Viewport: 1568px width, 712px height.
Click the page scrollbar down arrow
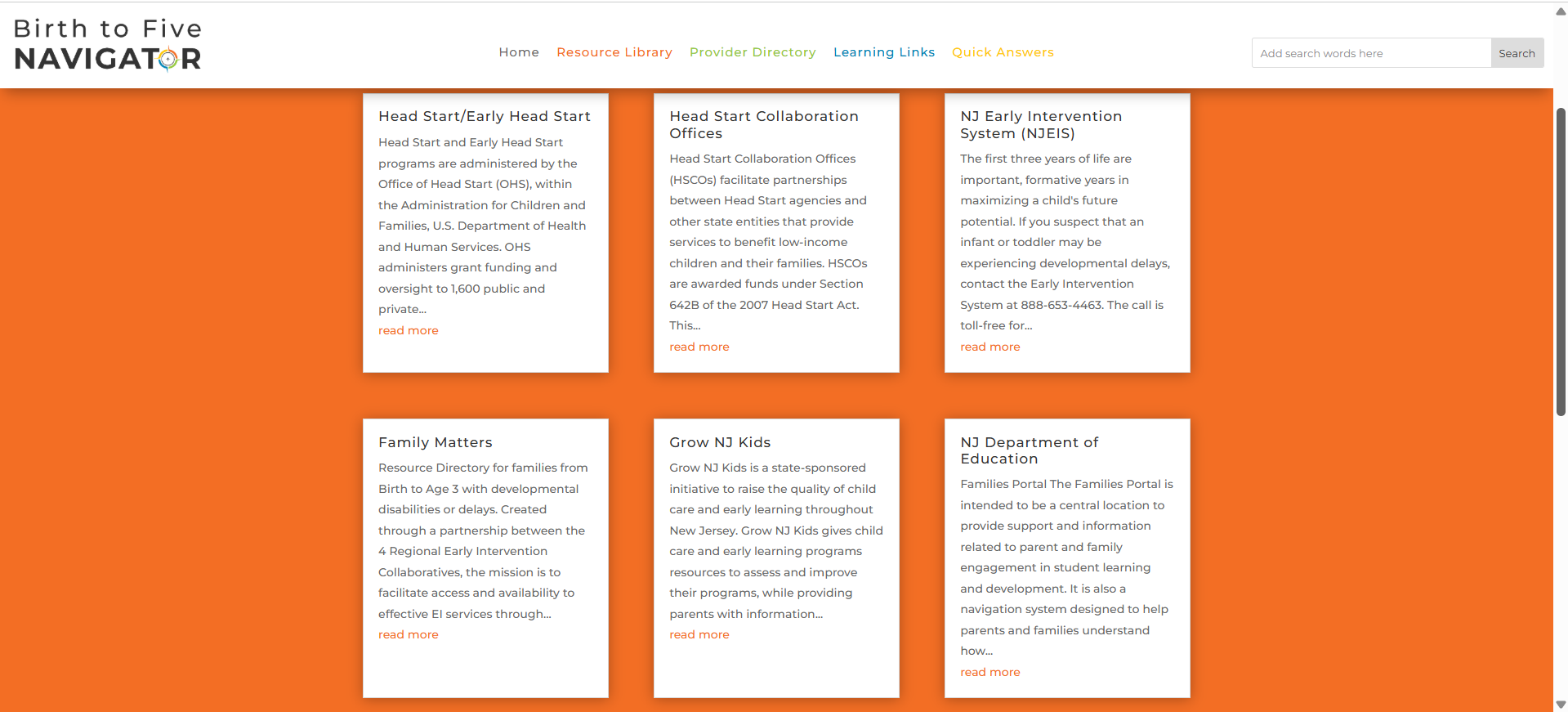pyautogui.click(x=1561, y=704)
